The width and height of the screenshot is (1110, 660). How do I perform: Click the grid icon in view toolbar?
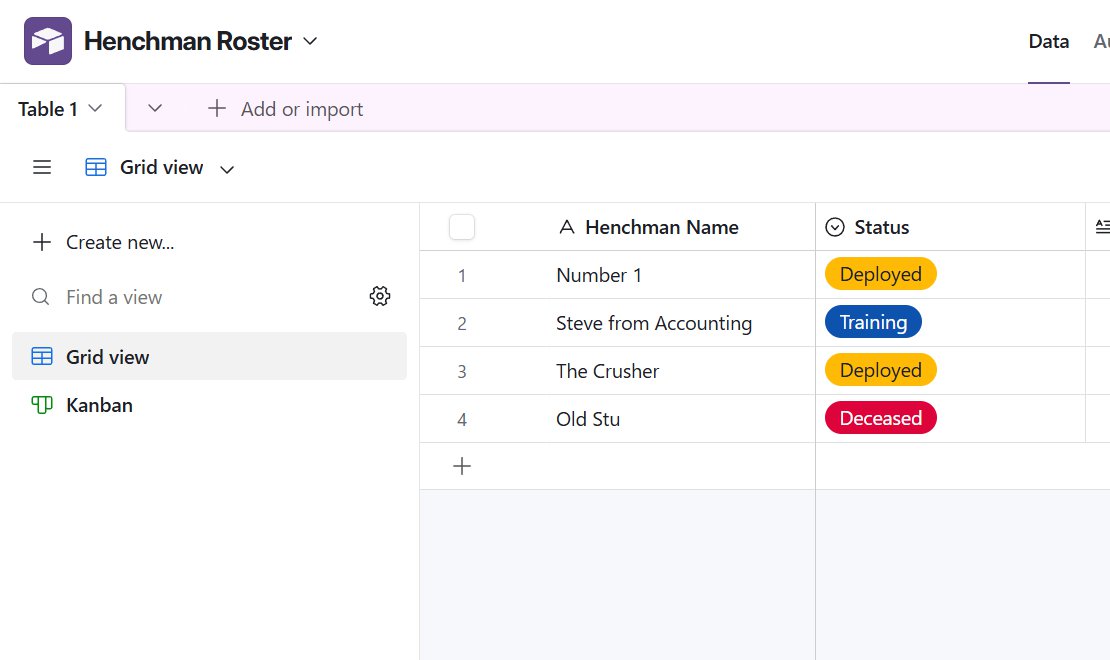(x=96, y=168)
